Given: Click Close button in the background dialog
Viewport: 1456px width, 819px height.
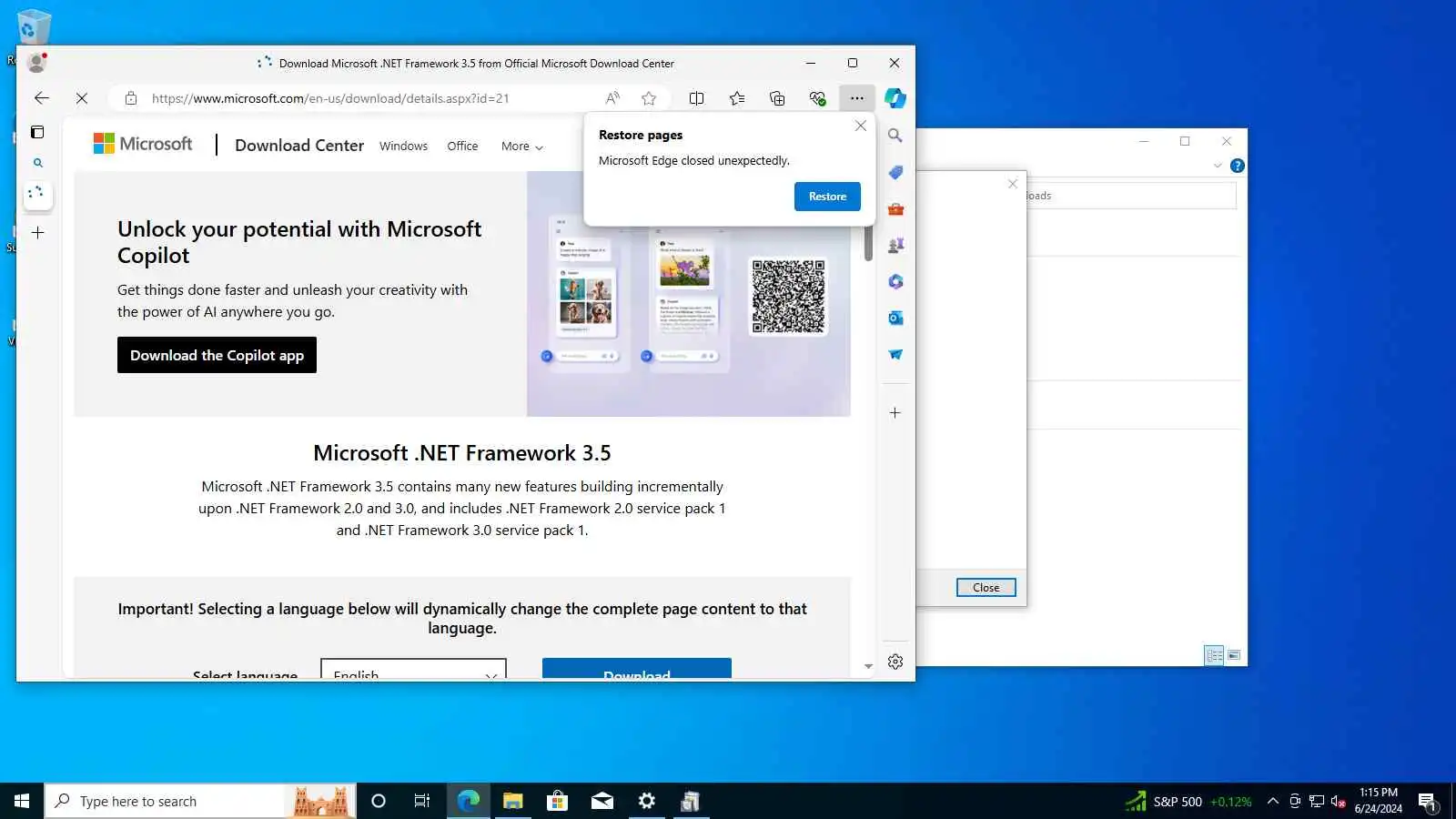Looking at the screenshot, I should (x=986, y=588).
